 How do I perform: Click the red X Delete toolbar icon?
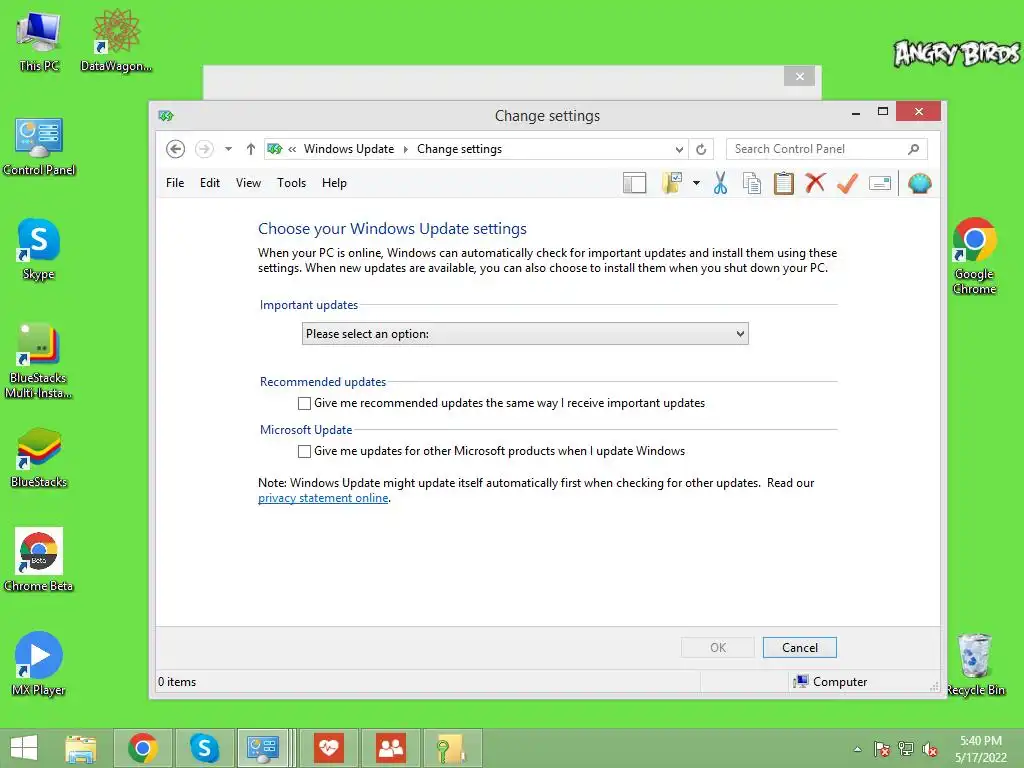click(x=815, y=184)
